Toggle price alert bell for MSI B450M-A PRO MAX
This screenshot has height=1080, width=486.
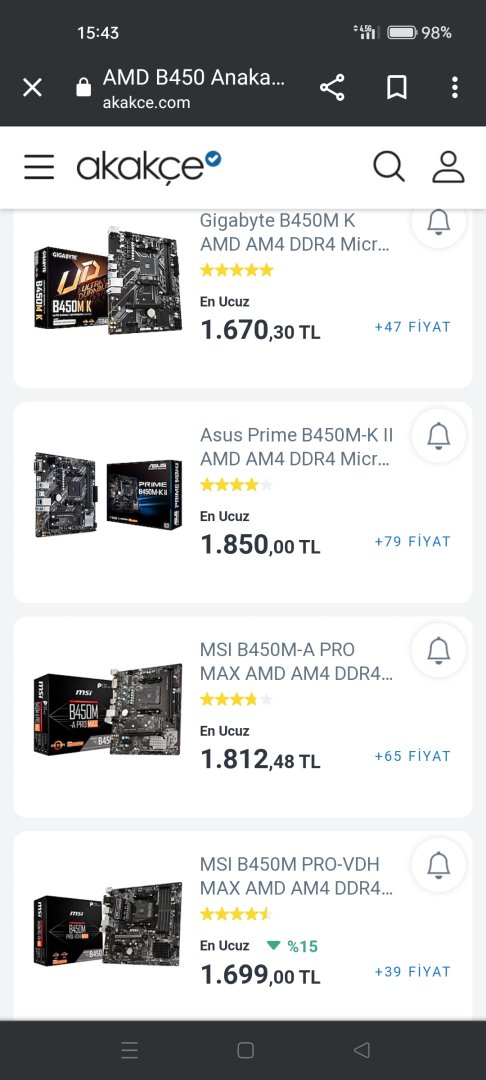click(x=439, y=650)
